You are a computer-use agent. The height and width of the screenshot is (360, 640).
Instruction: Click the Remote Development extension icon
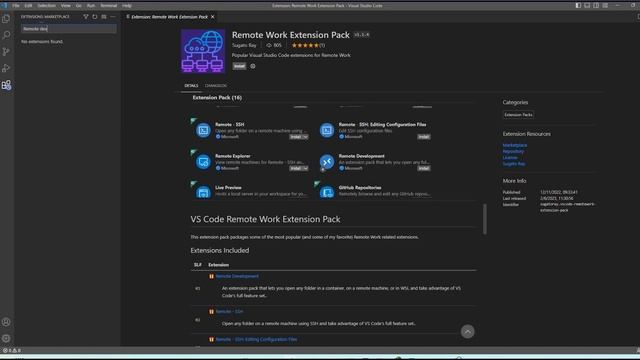point(327,162)
